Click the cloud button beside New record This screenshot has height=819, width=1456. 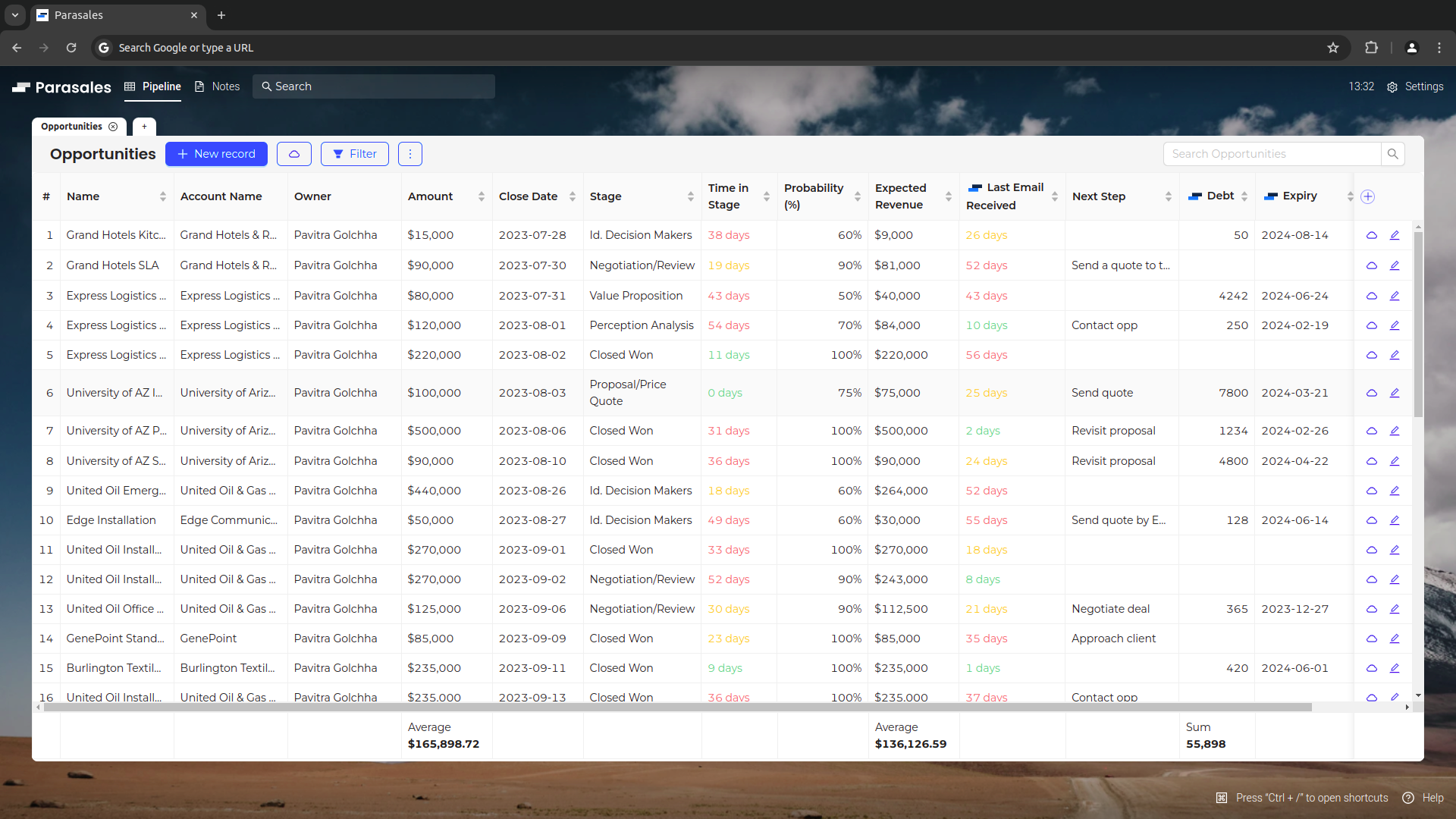tap(294, 154)
